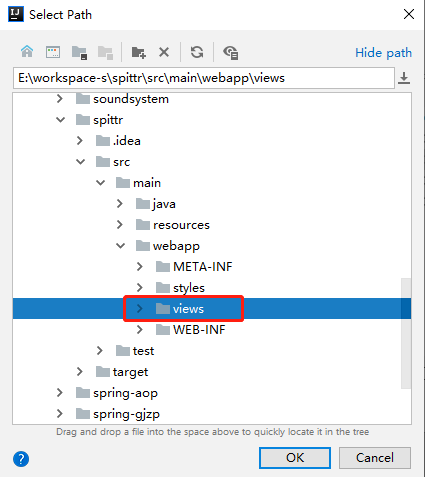Click the target folder icon
The image size is (425, 477).
coord(103,372)
